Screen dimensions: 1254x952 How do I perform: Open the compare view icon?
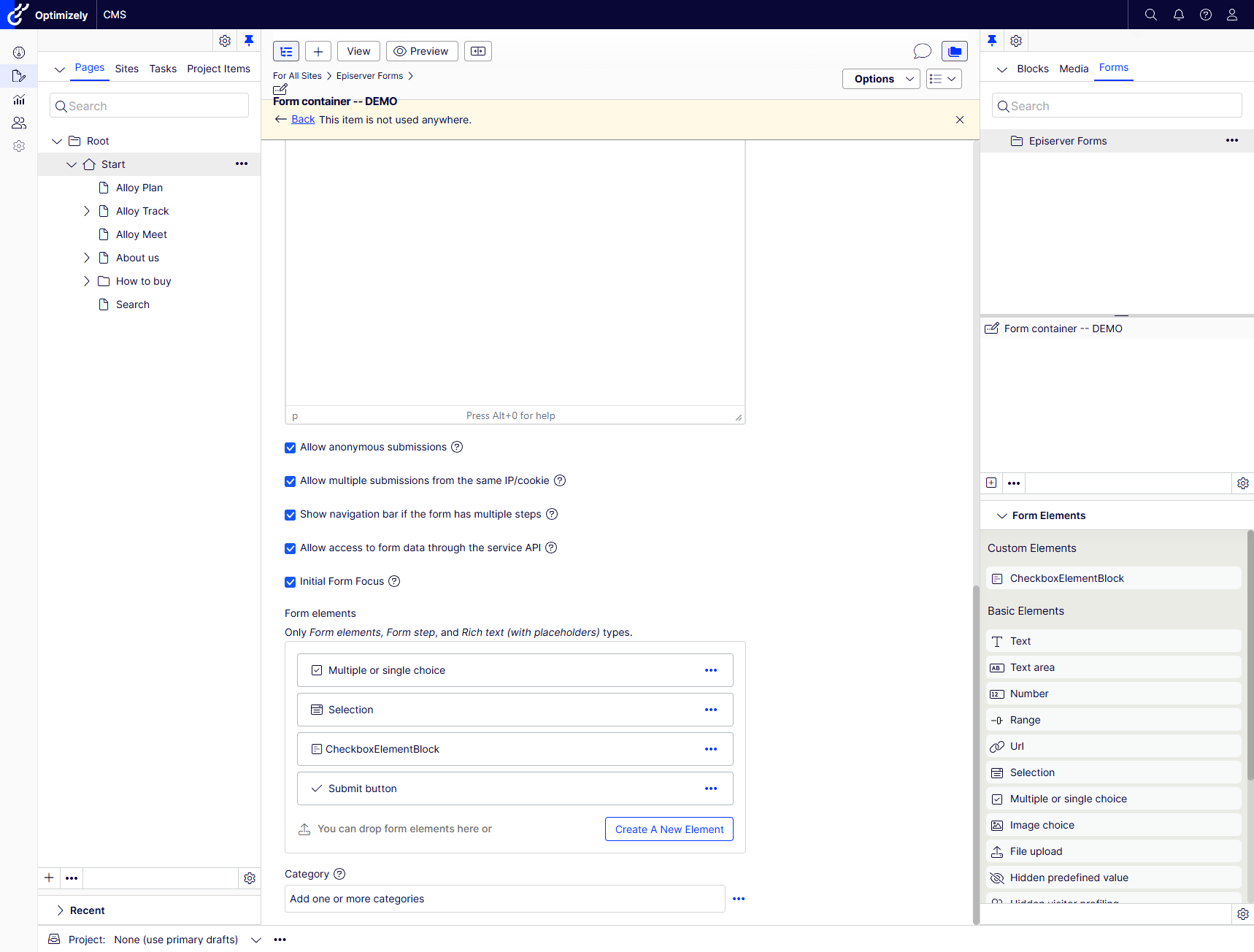pos(478,51)
